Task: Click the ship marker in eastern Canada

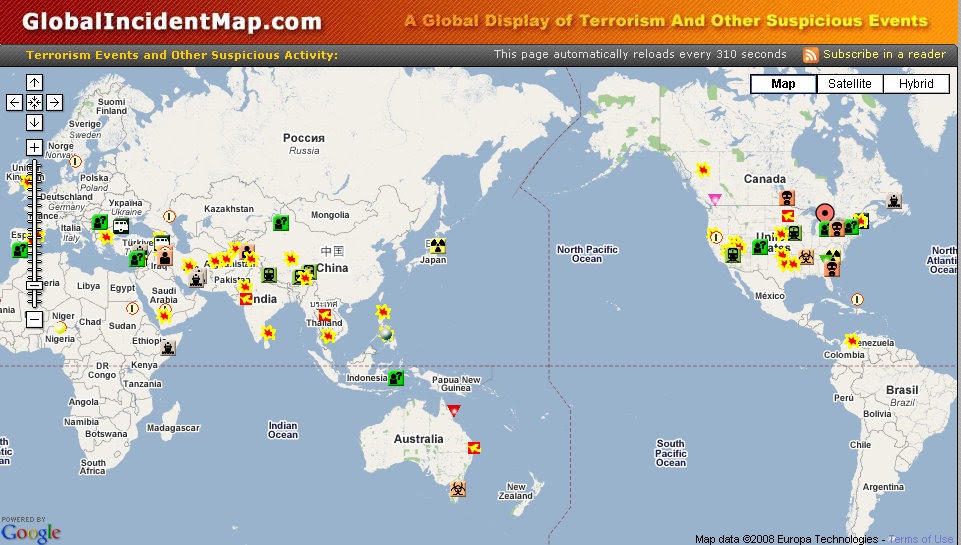Action: (894, 200)
